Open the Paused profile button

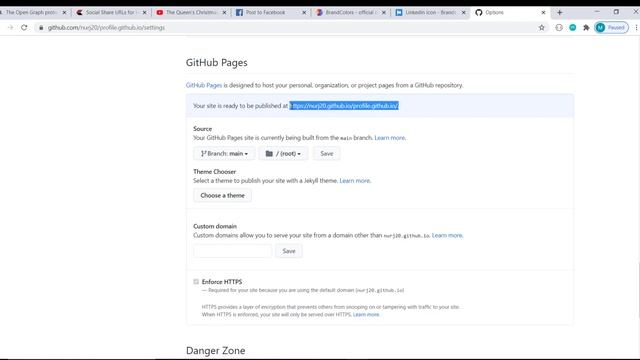pyautogui.click(x=611, y=28)
